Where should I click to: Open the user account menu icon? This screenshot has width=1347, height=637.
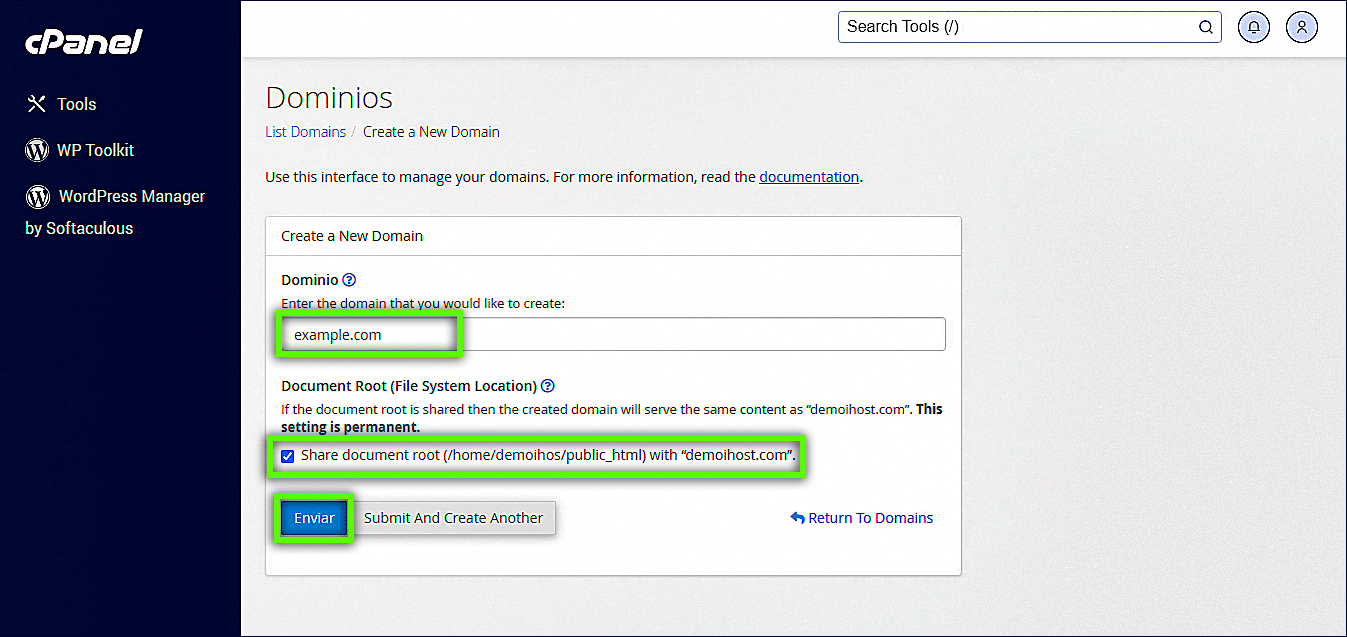pos(1302,27)
